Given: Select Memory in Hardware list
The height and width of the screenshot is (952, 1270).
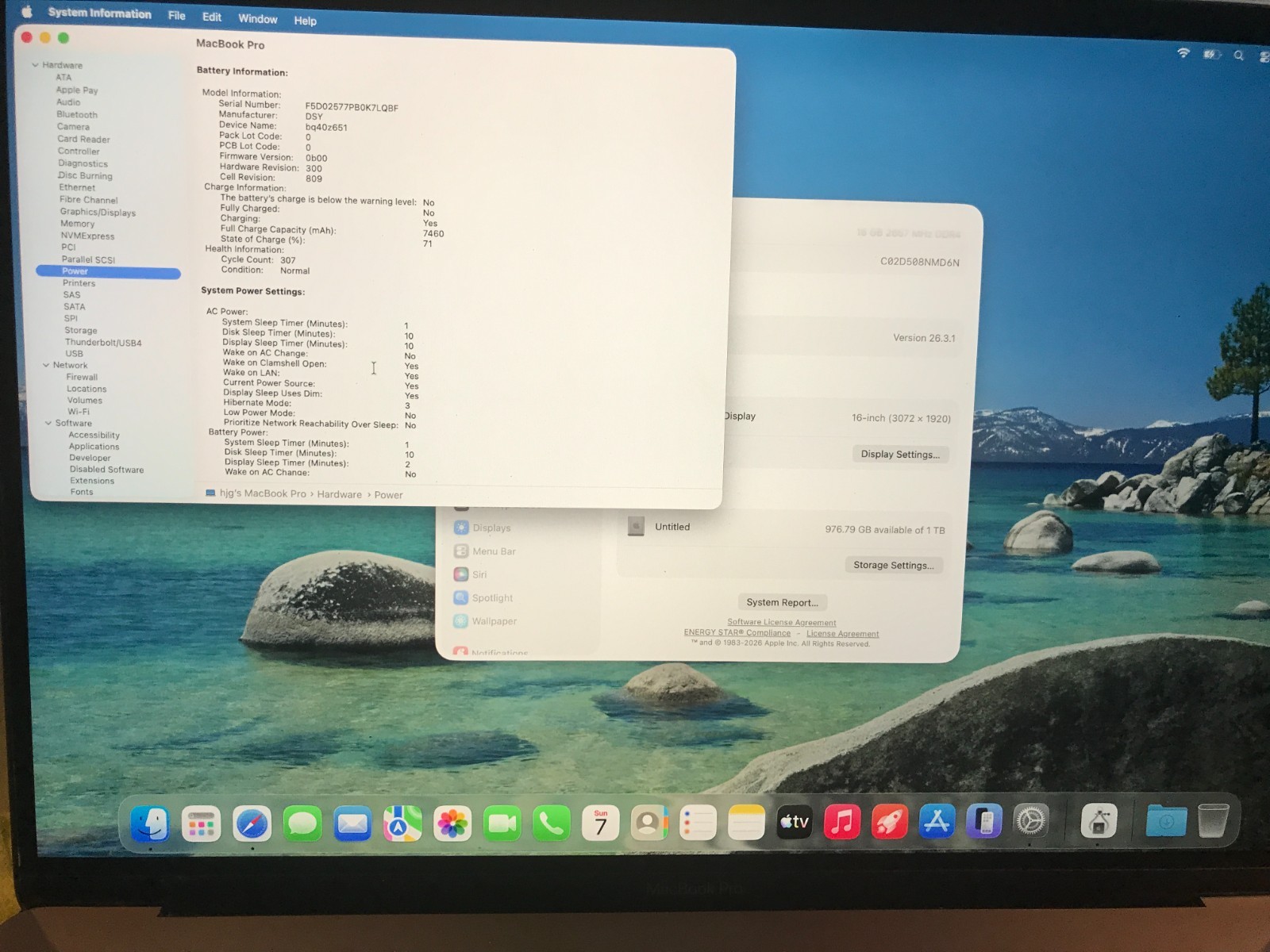Looking at the screenshot, I should click(x=77, y=224).
